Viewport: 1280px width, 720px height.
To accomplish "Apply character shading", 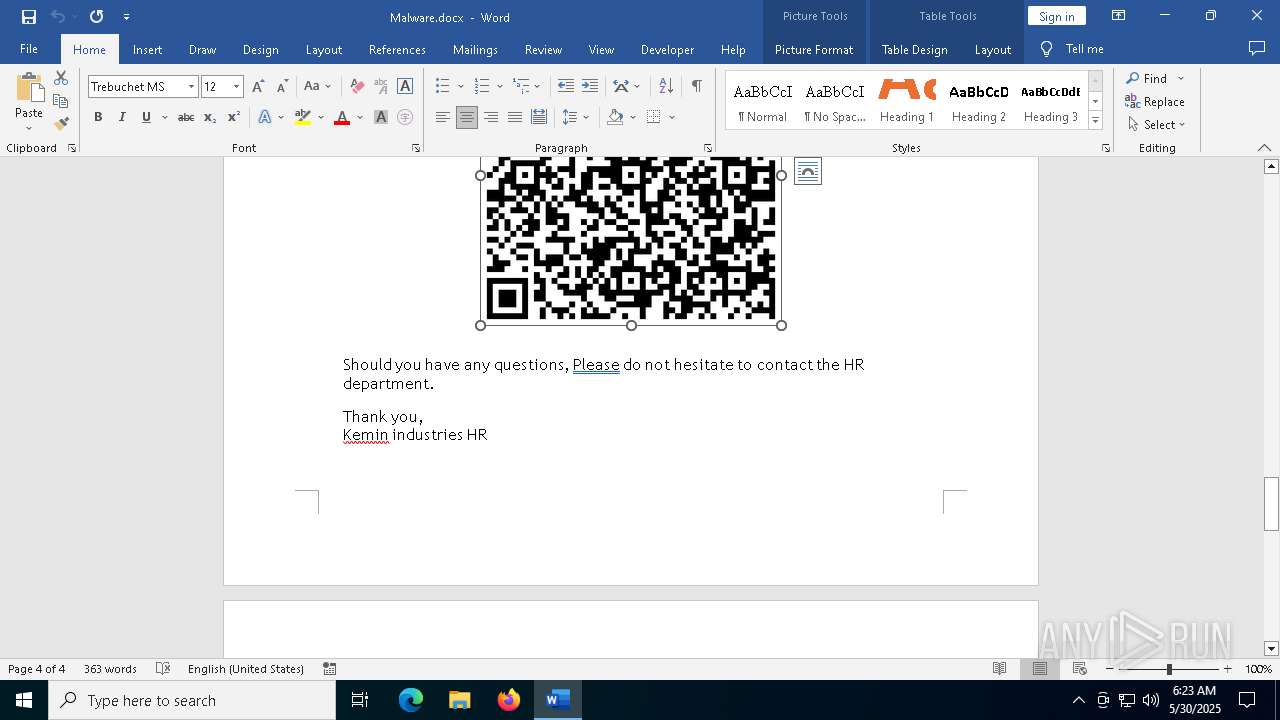I will click(x=381, y=117).
